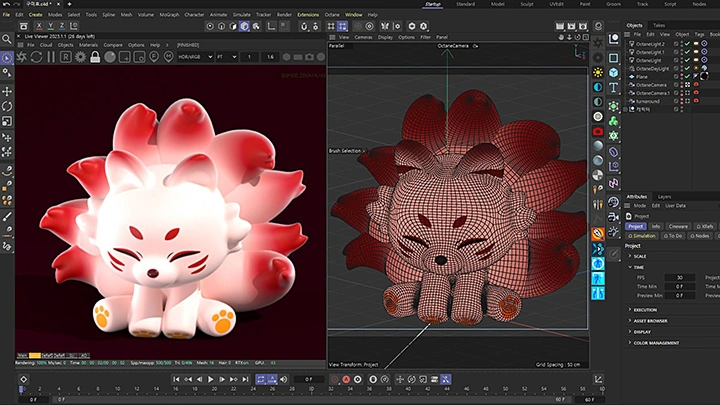The width and height of the screenshot is (720, 405).
Task: Activate the focus picker in Live Viewer
Action: tap(154, 57)
